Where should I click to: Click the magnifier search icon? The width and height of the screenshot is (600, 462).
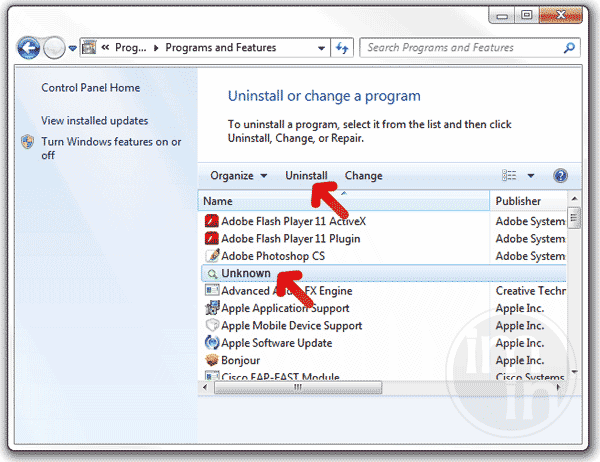tap(569, 48)
